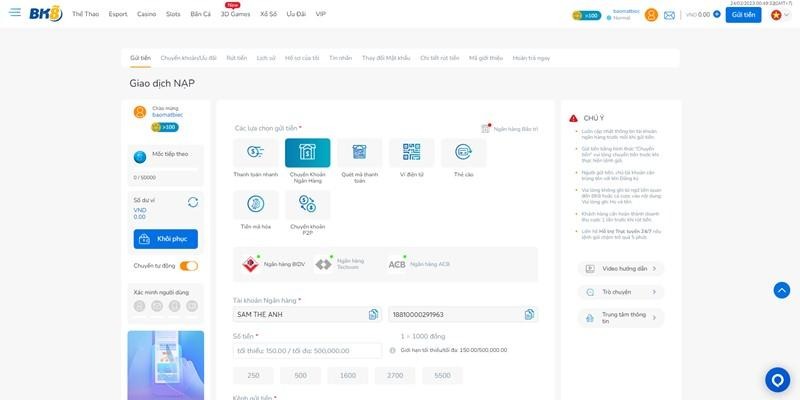Open the mail inbox envelope icon
The width and height of the screenshot is (800, 400).
coord(669,15)
